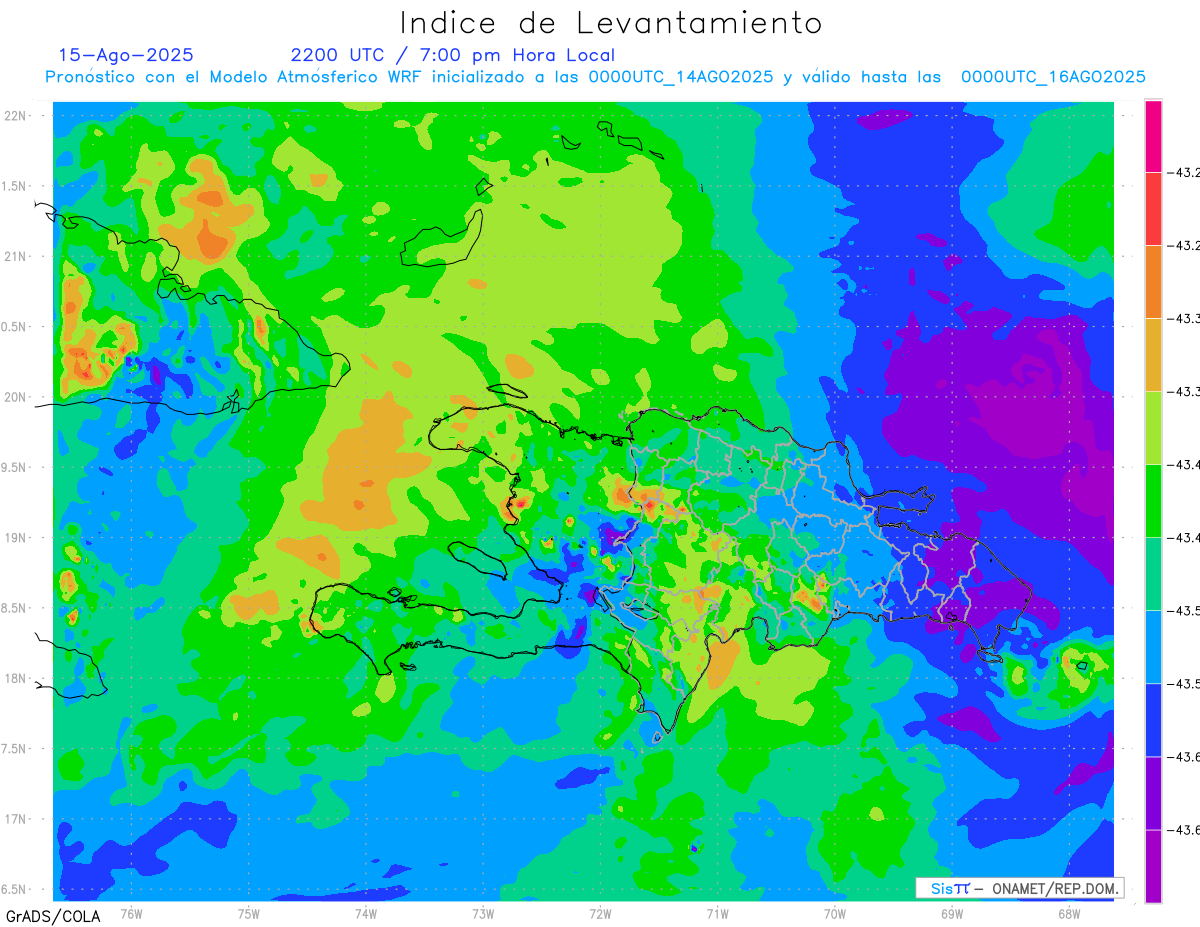Click the title "Indice de Levantamiento"
This screenshot has height=927, width=1200.
pos(611,23)
